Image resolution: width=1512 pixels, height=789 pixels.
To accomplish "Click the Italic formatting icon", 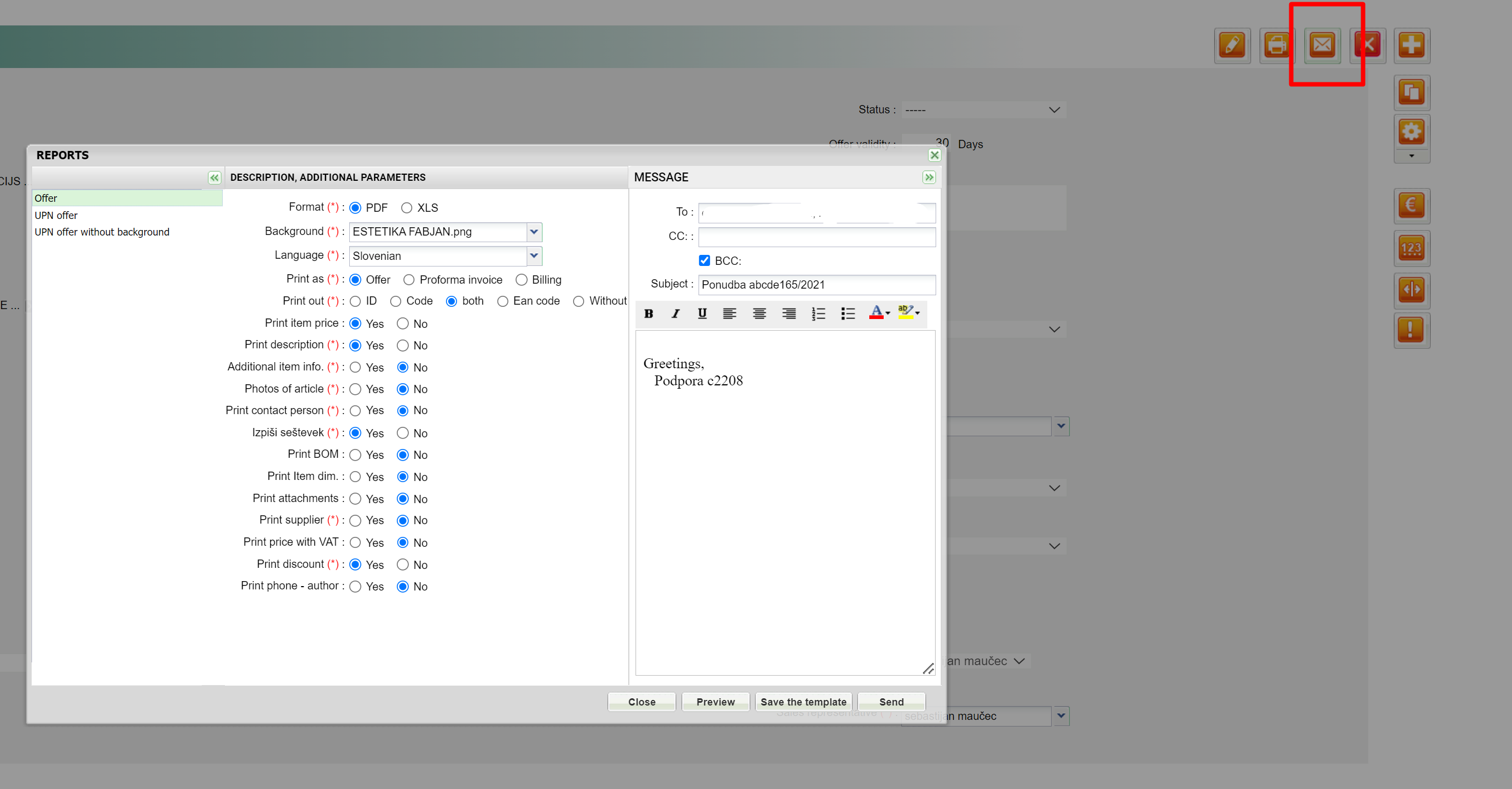I will coord(675,313).
